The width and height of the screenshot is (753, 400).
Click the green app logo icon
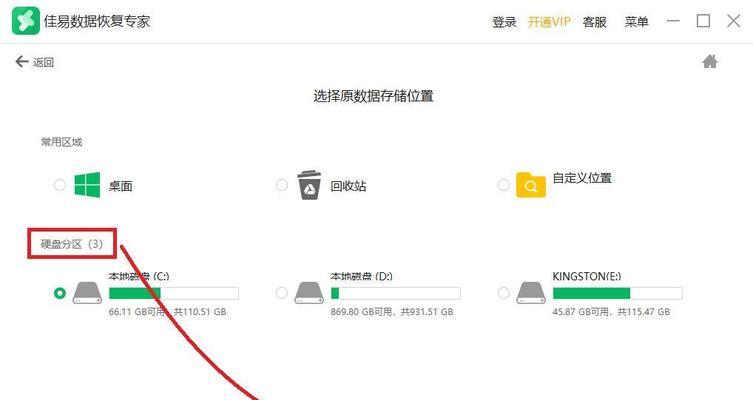(x=26, y=21)
